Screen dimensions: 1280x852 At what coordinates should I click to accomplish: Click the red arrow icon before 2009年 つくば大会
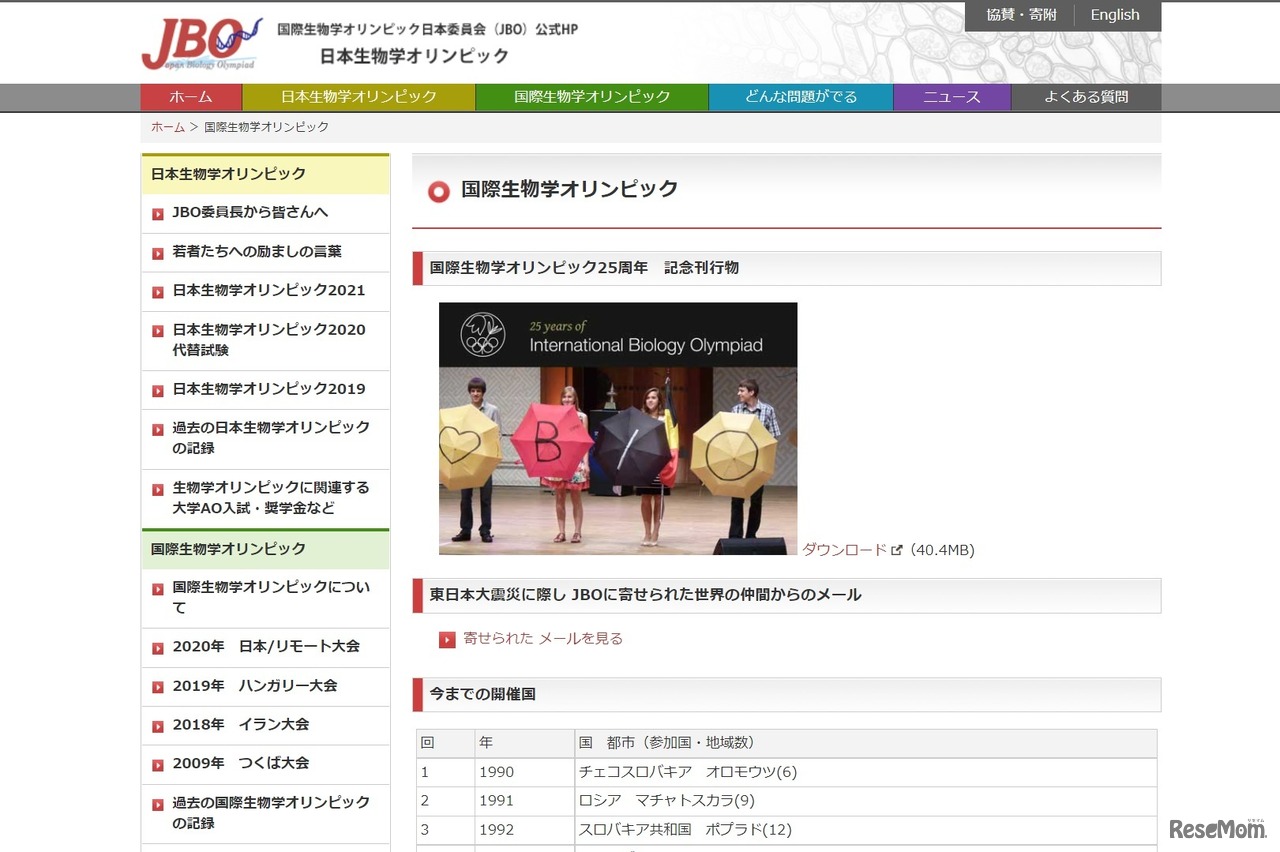157,764
